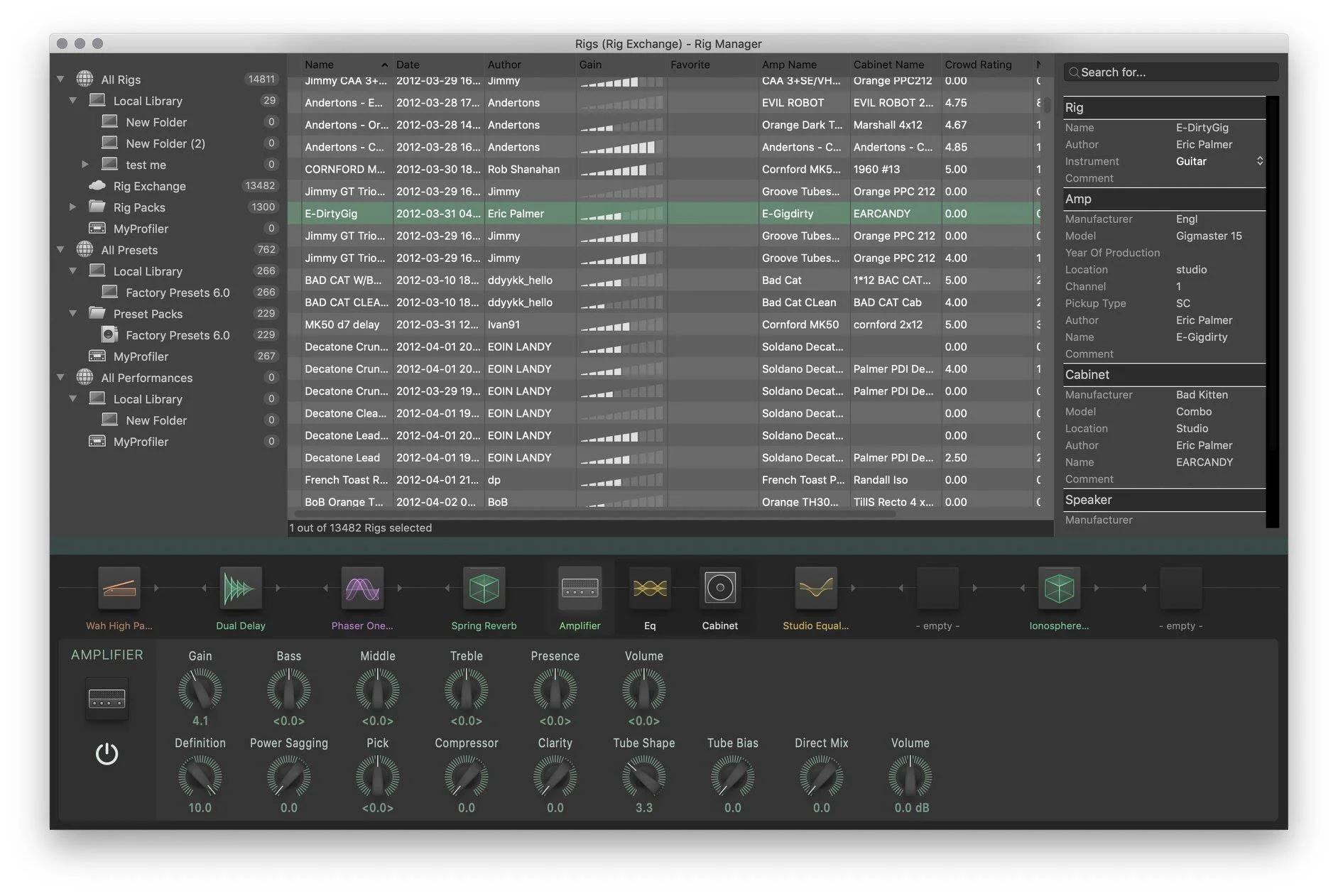The image size is (1338, 896).
Task: Collapse the All Presets tree section
Action: (x=60, y=250)
